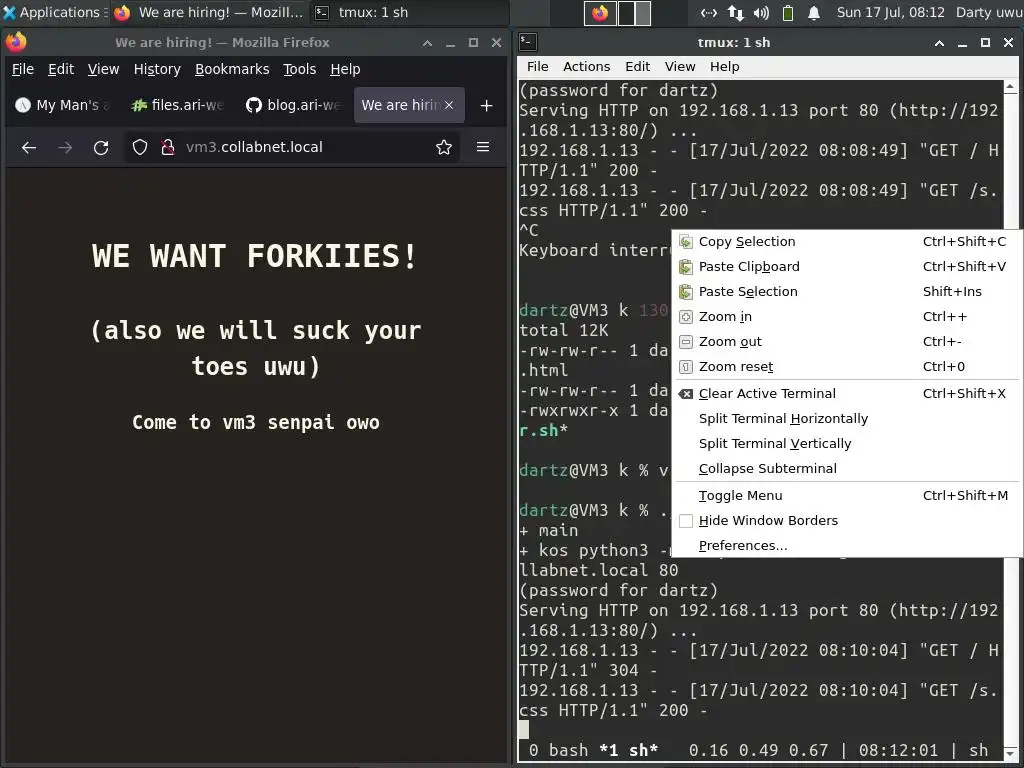Click the Paste Selection menu icon
This screenshot has height=768, width=1024.
[x=686, y=291]
